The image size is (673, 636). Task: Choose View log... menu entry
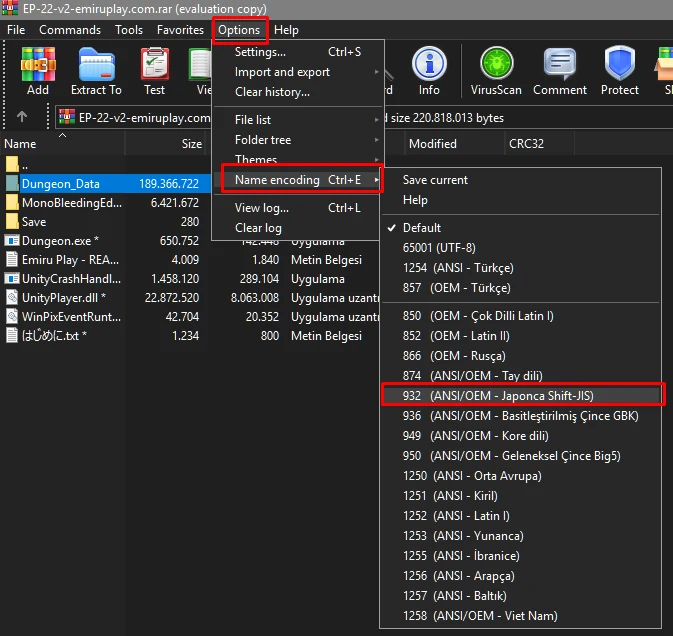[x=298, y=208]
